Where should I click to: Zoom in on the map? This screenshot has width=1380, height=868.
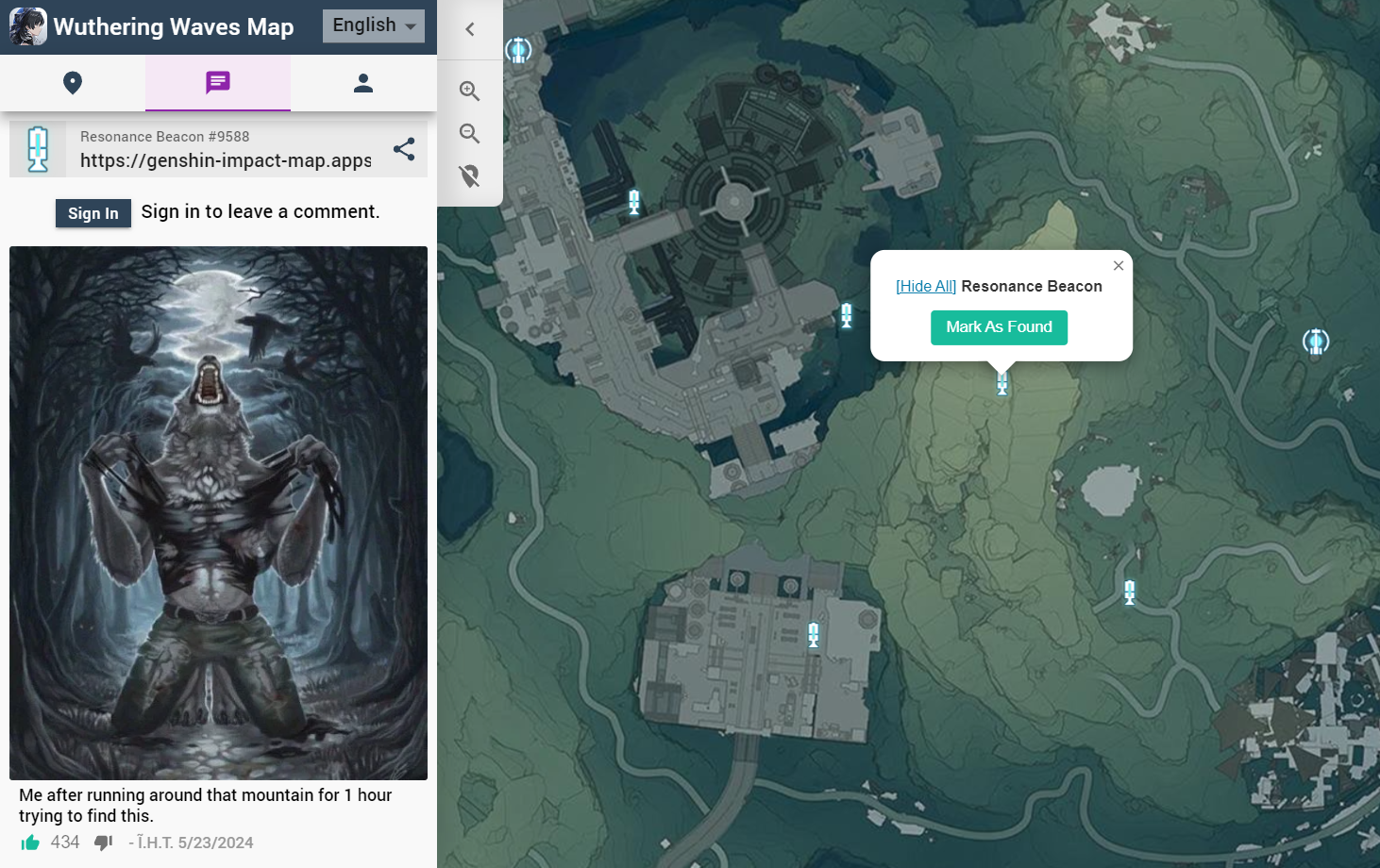[470, 92]
